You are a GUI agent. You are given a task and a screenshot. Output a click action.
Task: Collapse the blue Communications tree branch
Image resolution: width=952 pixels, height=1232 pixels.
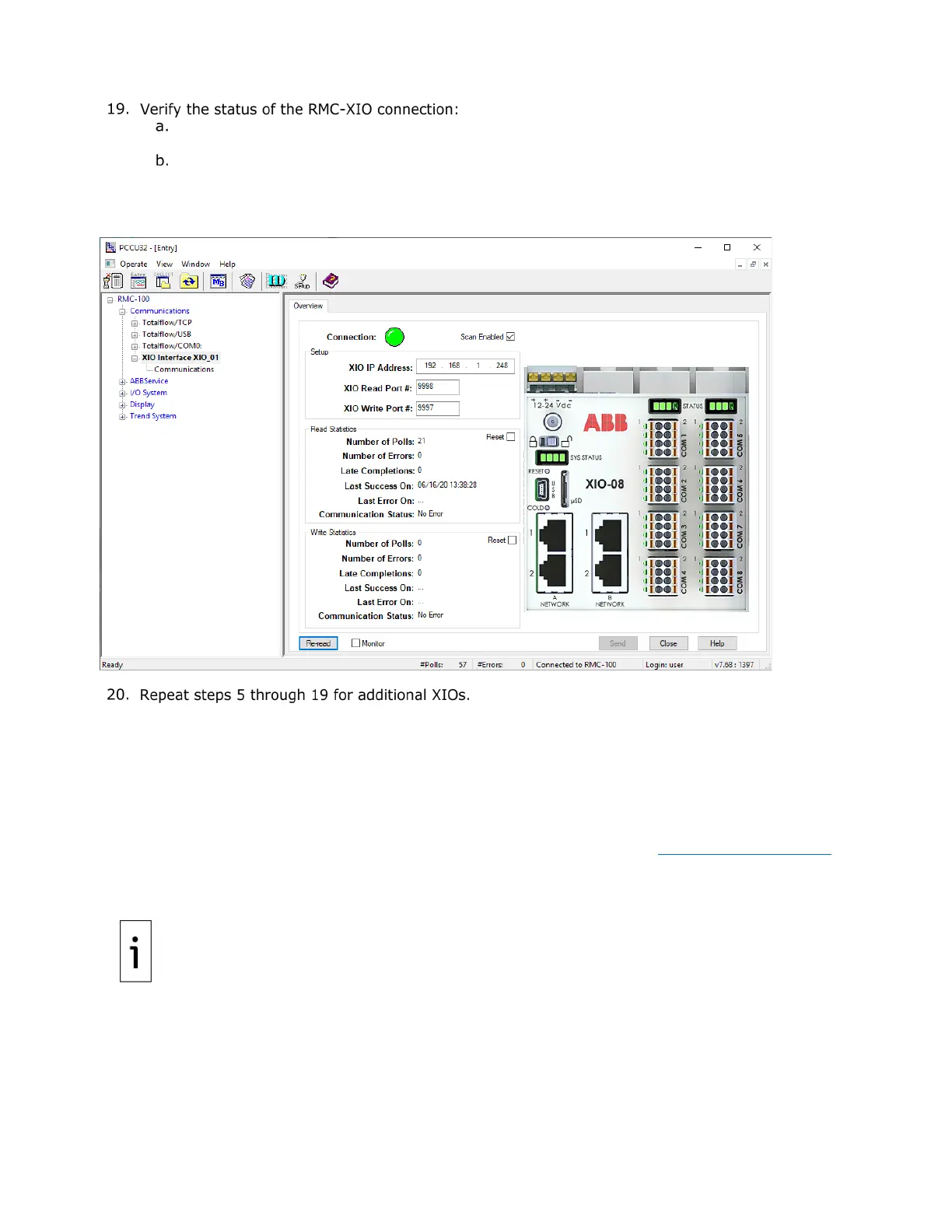click(x=122, y=311)
